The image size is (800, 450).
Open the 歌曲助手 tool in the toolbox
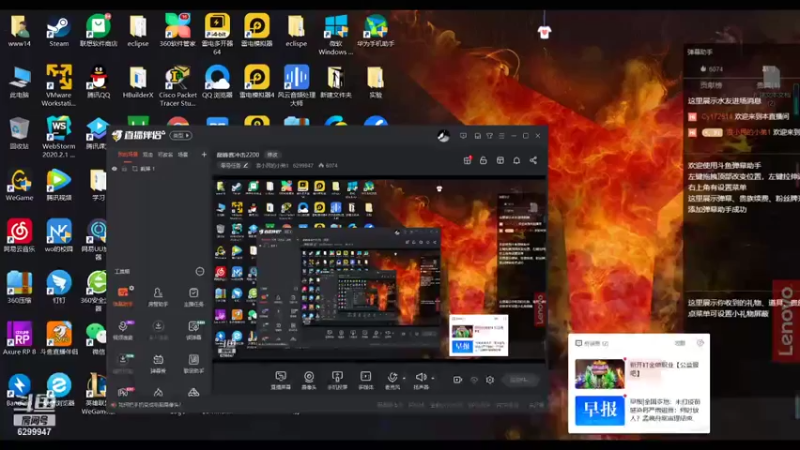193,363
